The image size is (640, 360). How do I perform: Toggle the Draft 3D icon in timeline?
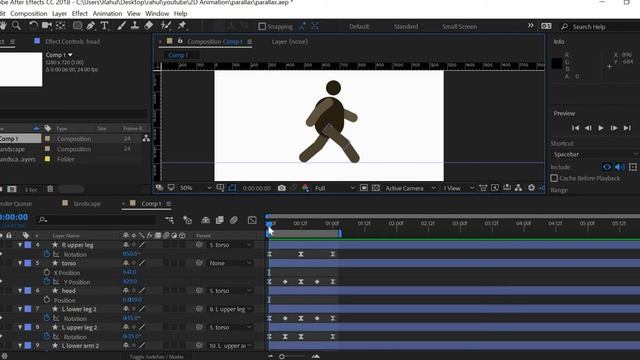tap(187, 220)
